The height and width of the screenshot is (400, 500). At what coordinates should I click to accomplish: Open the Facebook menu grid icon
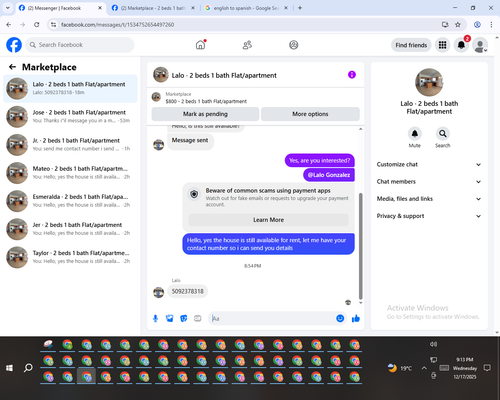(442, 45)
